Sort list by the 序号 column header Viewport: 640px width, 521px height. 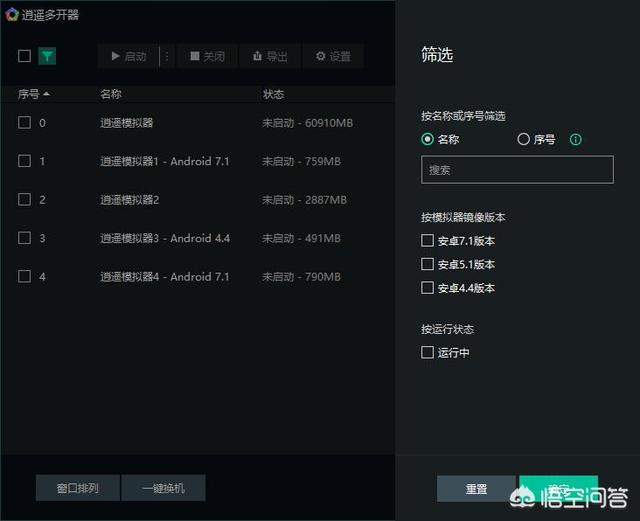click(33, 95)
